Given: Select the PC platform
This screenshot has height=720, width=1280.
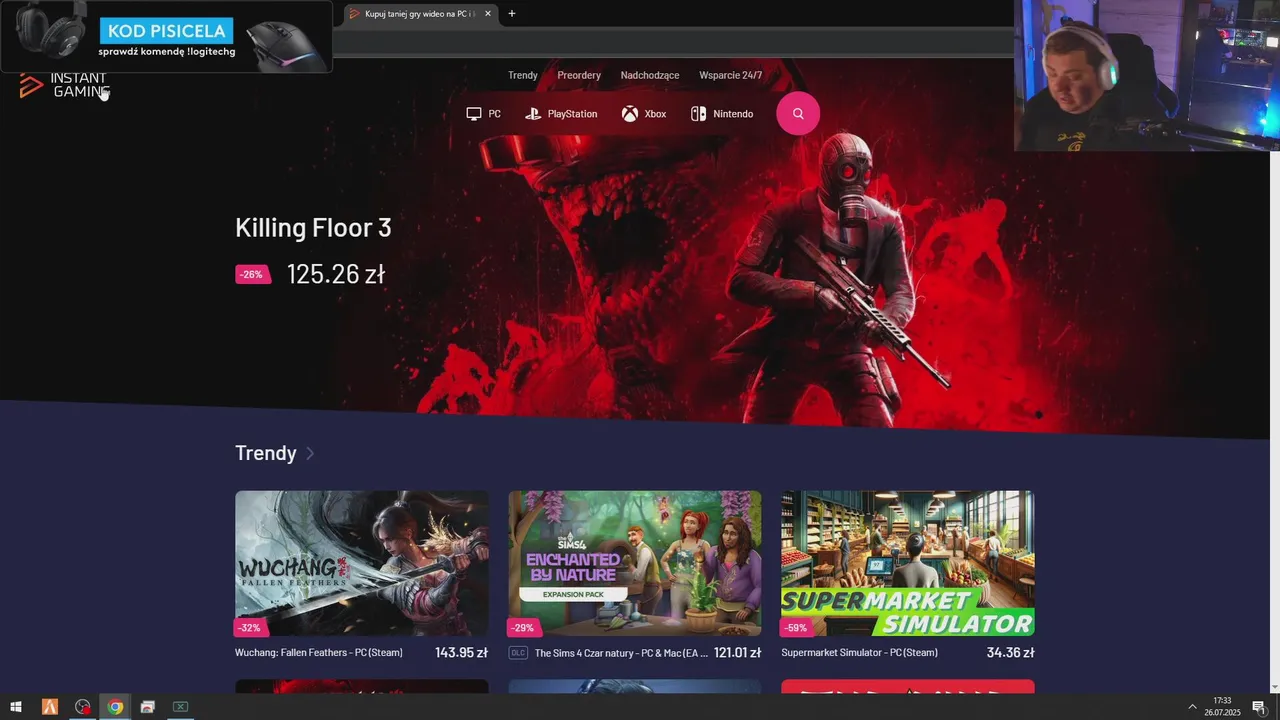Looking at the screenshot, I should pyautogui.click(x=483, y=114).
